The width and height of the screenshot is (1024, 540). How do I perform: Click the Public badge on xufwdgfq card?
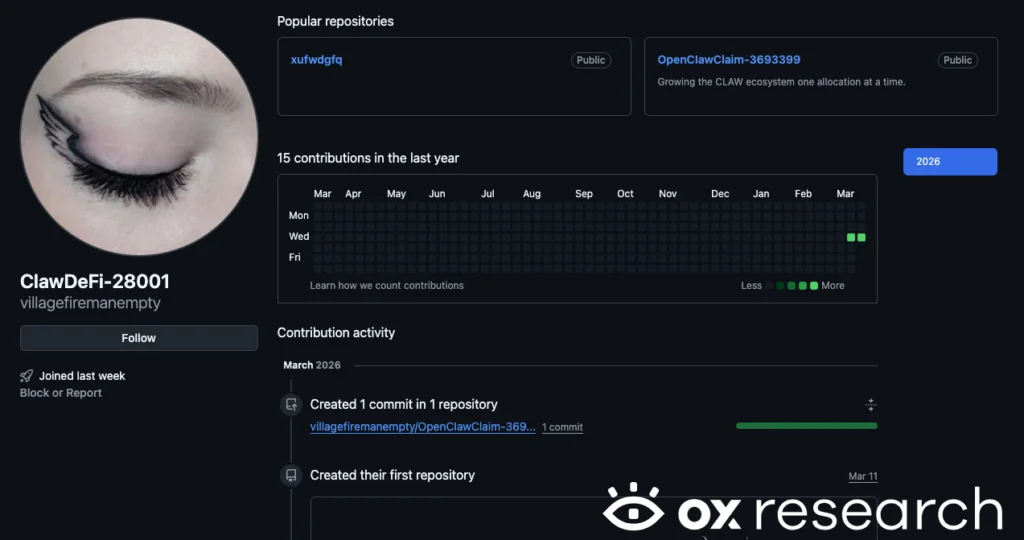pyautogui.click(x=590, y=60)
